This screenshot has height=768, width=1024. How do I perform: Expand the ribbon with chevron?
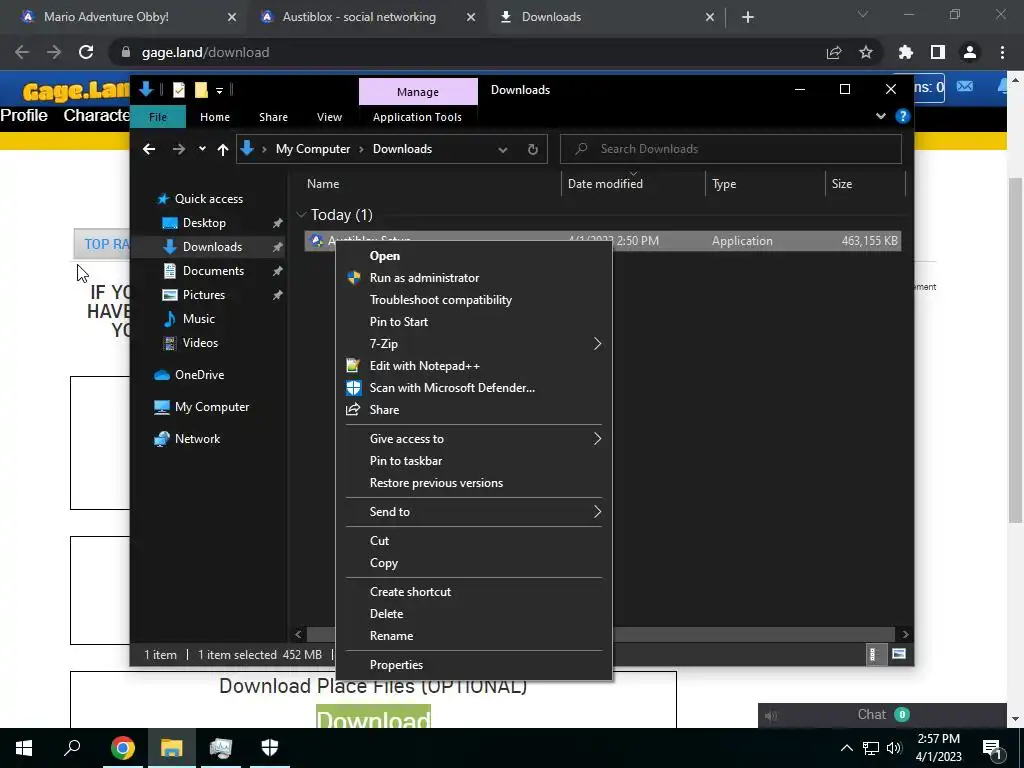tap(881, 116)
